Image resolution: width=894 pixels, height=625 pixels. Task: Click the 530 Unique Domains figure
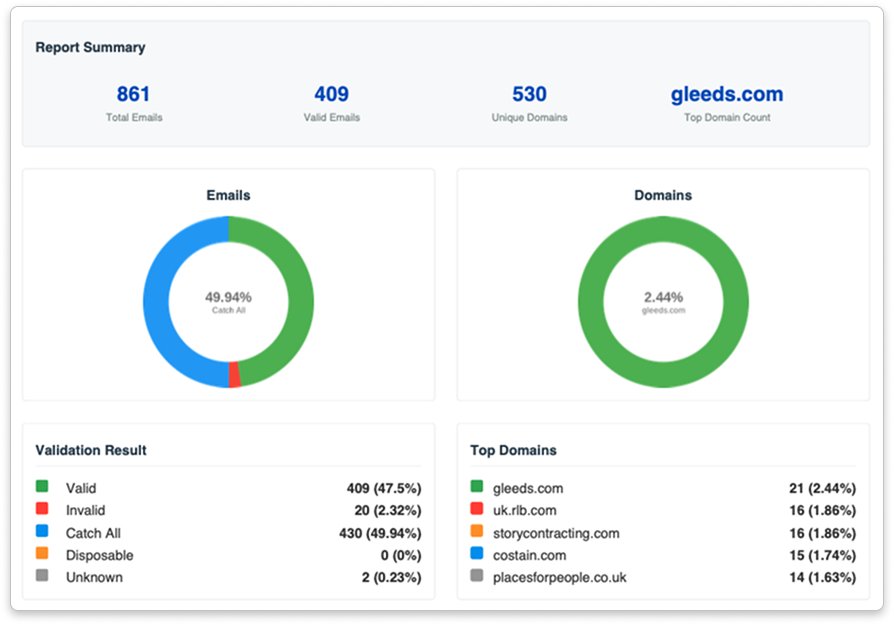(529, 95)
